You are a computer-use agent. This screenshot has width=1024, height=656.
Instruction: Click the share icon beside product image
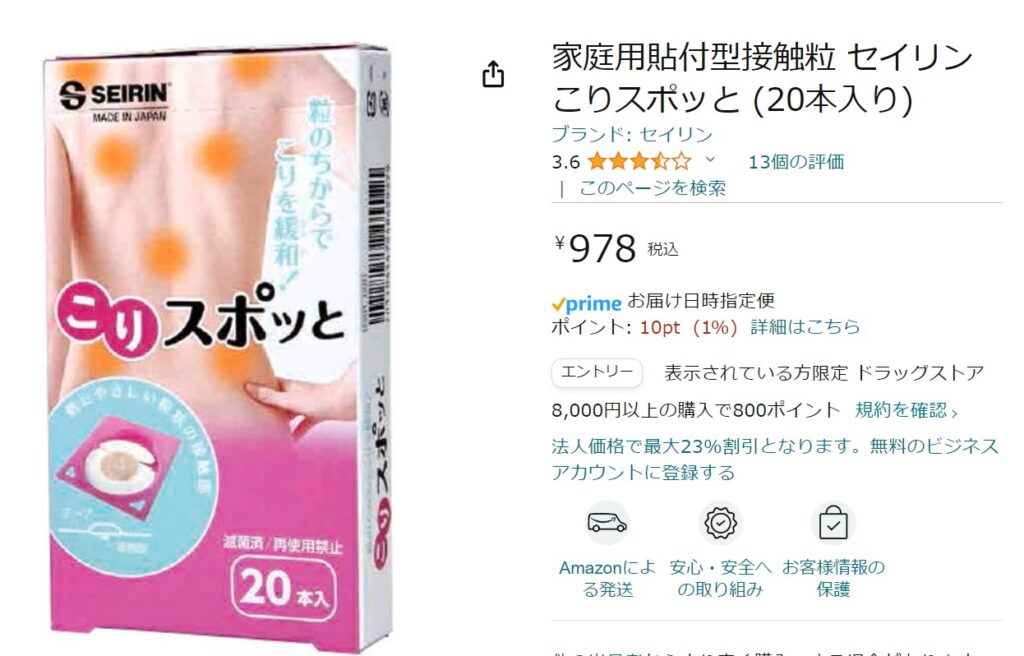click(x=493, y=74)
